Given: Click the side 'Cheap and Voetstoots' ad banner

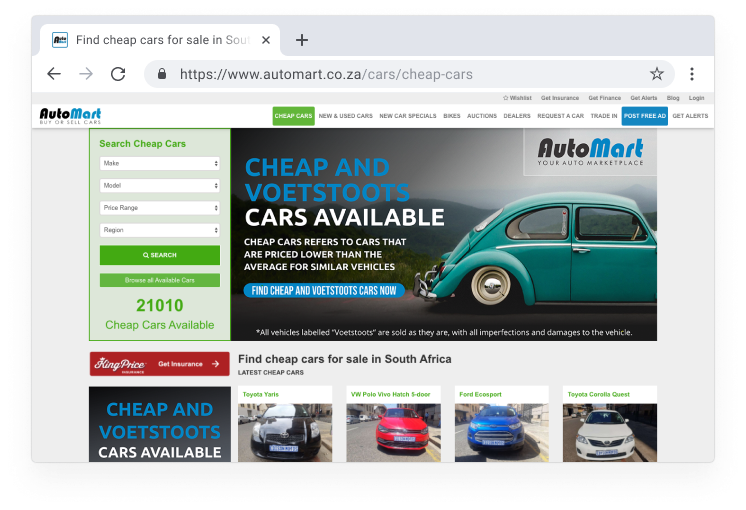Looking at the screenshot, I should coord(160,424).
